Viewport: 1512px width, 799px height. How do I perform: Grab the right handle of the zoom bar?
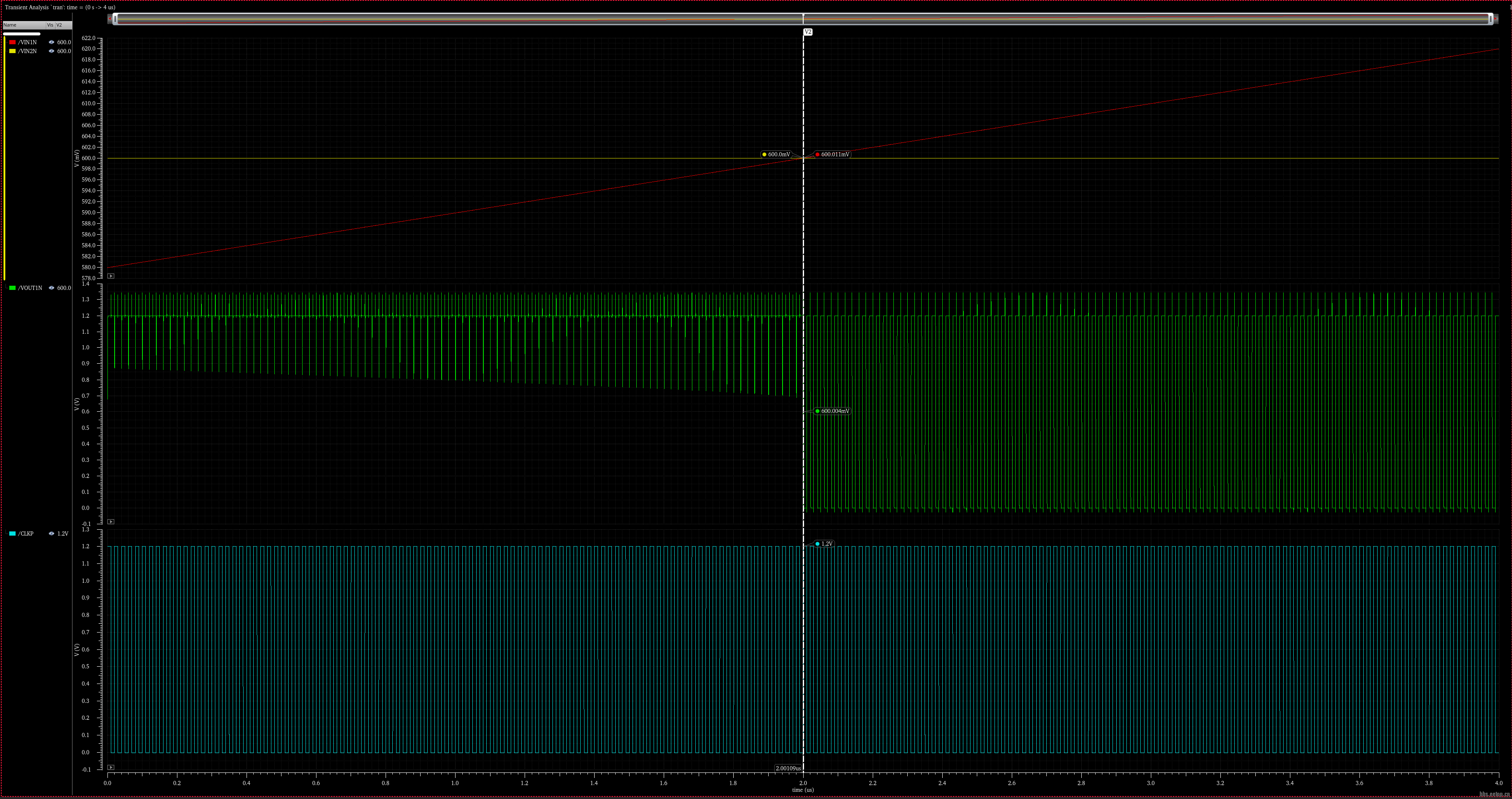1491,19
